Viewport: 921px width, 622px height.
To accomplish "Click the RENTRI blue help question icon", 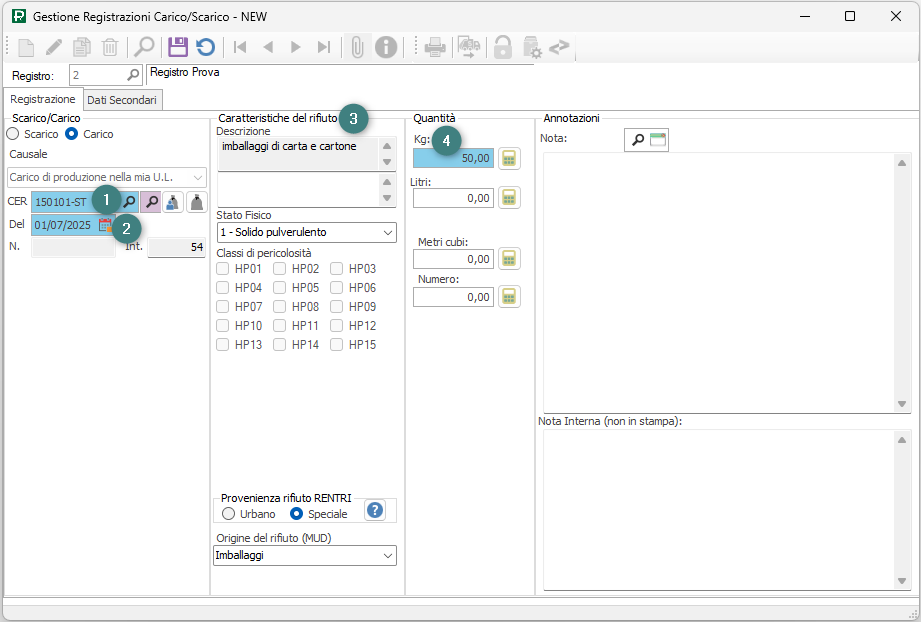I will pyautogui.click(x=375, y=511).
